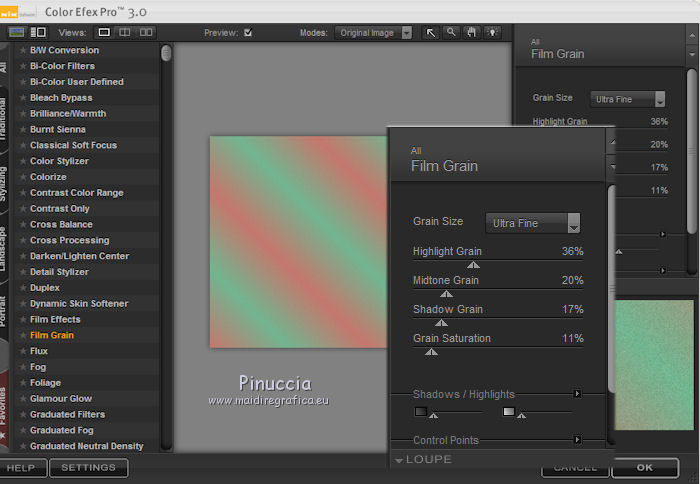This screenshot has height=484, width=700.
Task: Select the Cross Processing filter
Action: (x=70, y=240)
